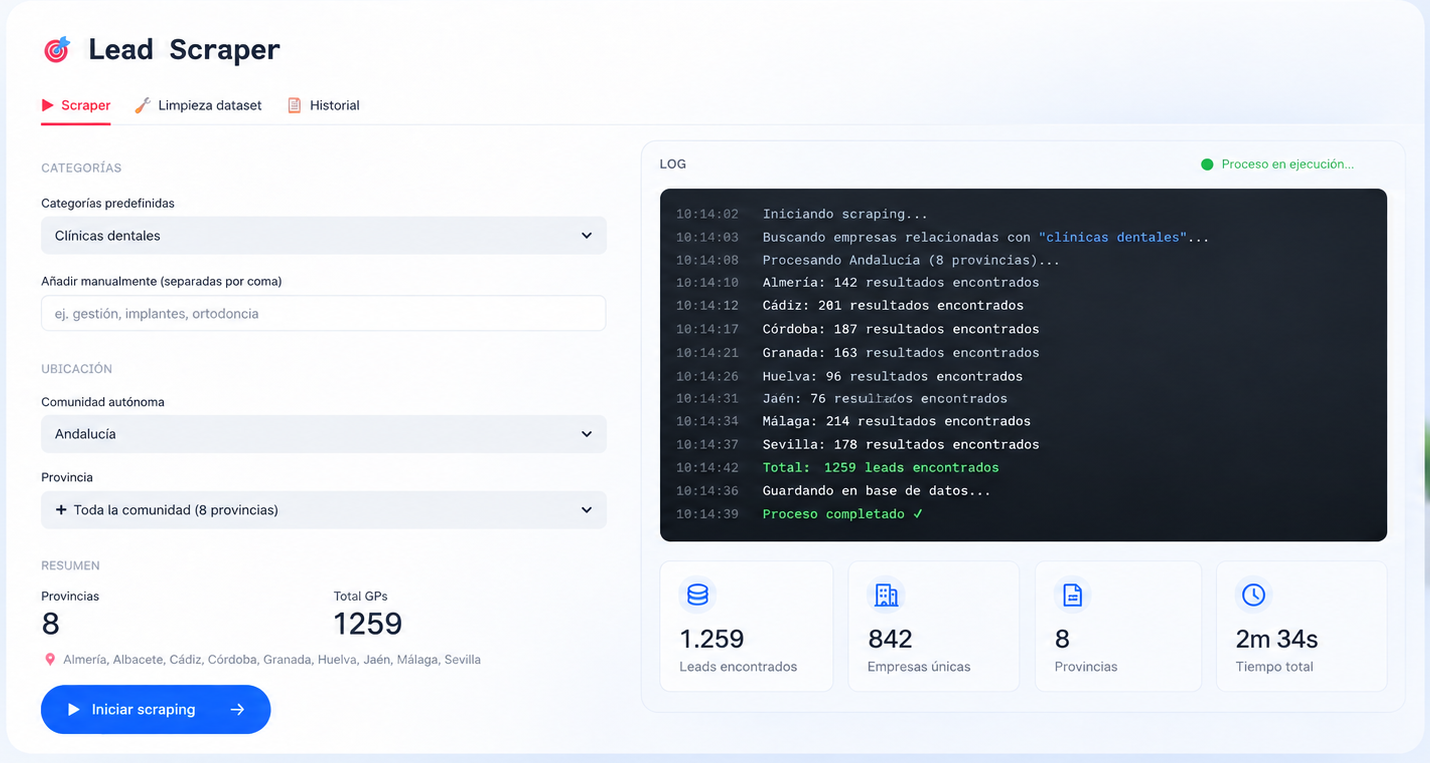
Task: Switch to the Limpieza dataset tab
Action: point(198,105)
